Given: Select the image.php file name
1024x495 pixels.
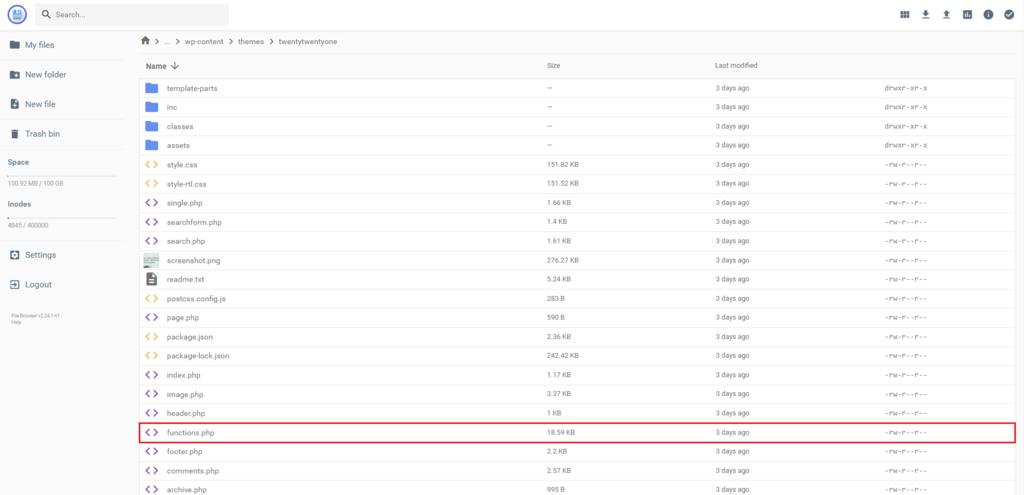Looking at the screenshot, I should [x=185, y=394].
